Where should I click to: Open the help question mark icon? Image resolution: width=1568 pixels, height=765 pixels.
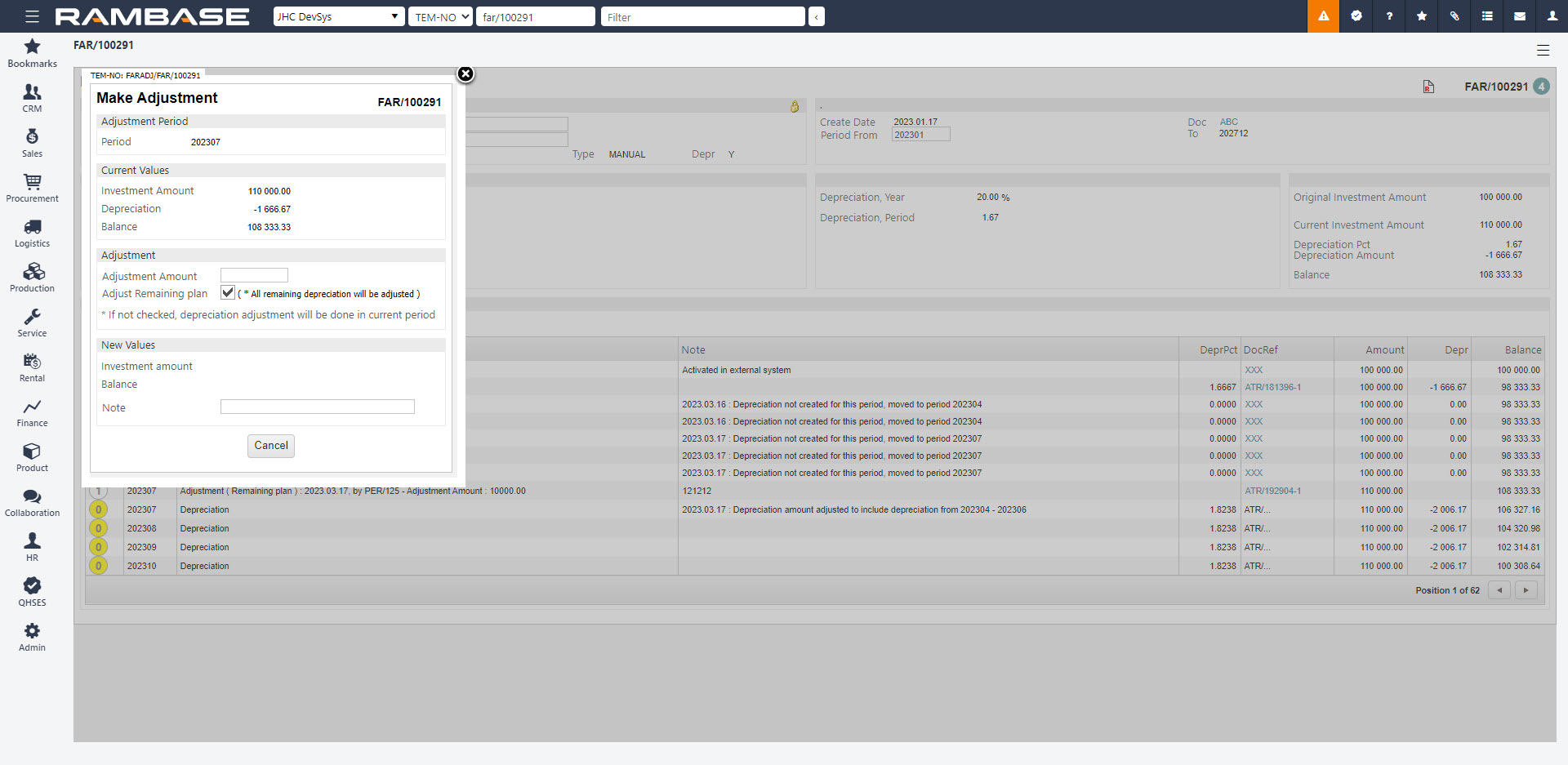1389,16
